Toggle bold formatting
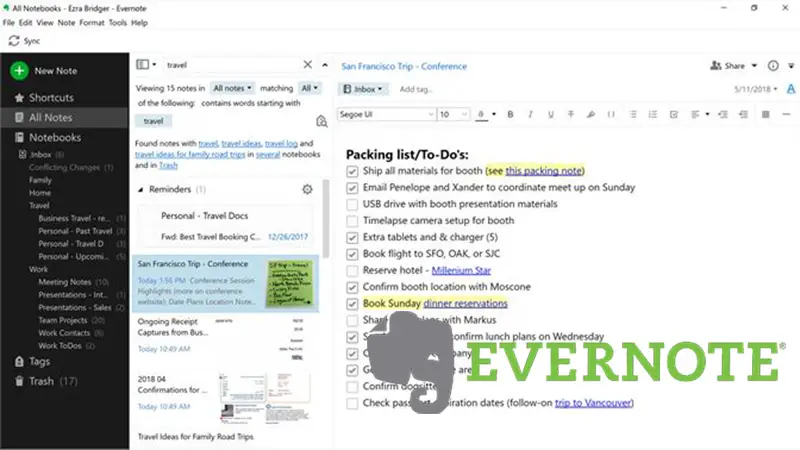Screen dimensions: 800x450 pyautogui.click(x=510, y=114)
